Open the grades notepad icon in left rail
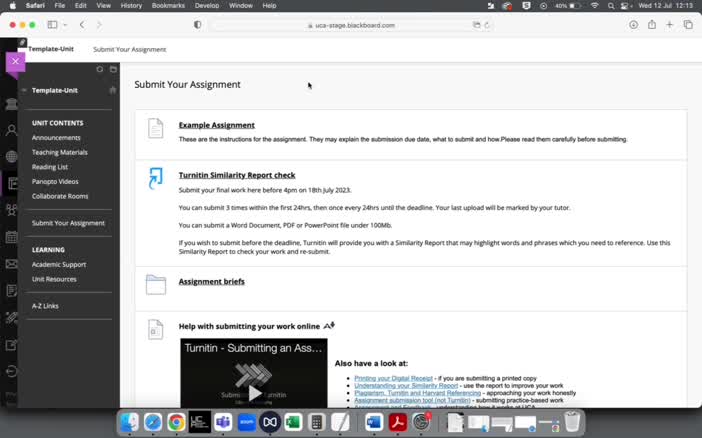 (11, 291)
